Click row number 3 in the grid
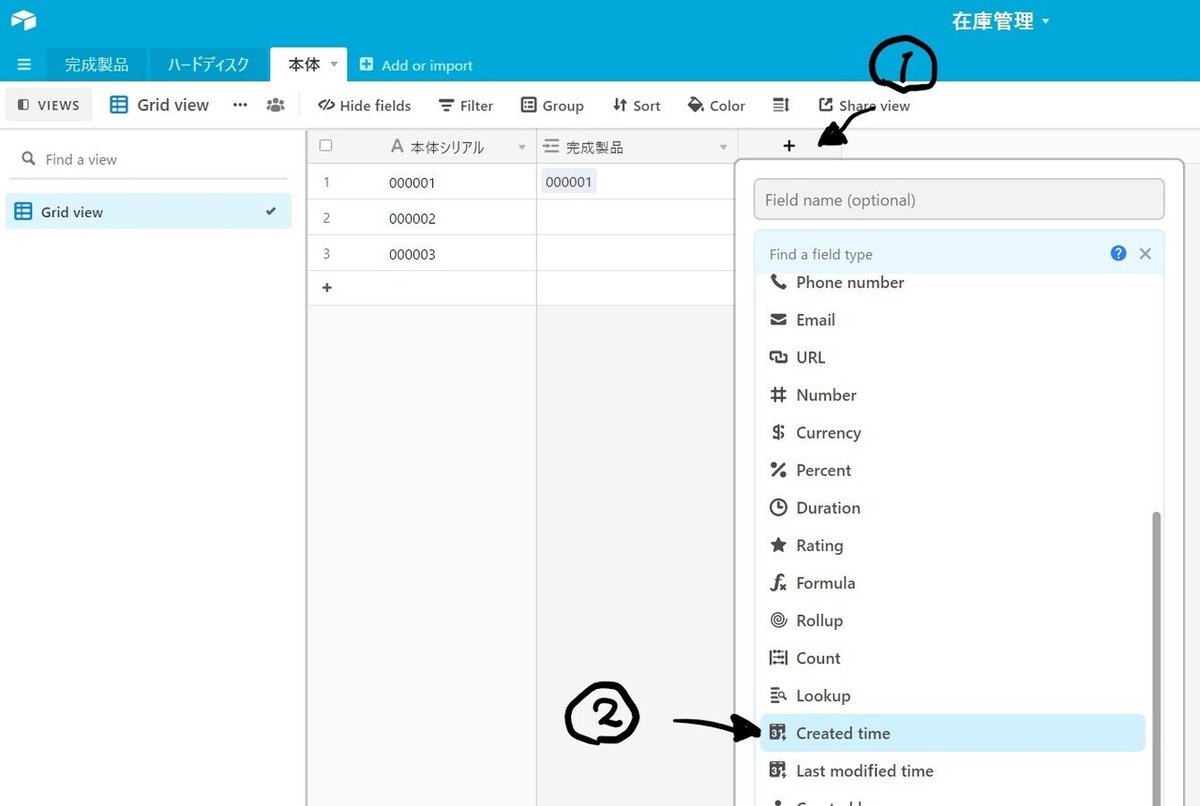 pos(326,254)
